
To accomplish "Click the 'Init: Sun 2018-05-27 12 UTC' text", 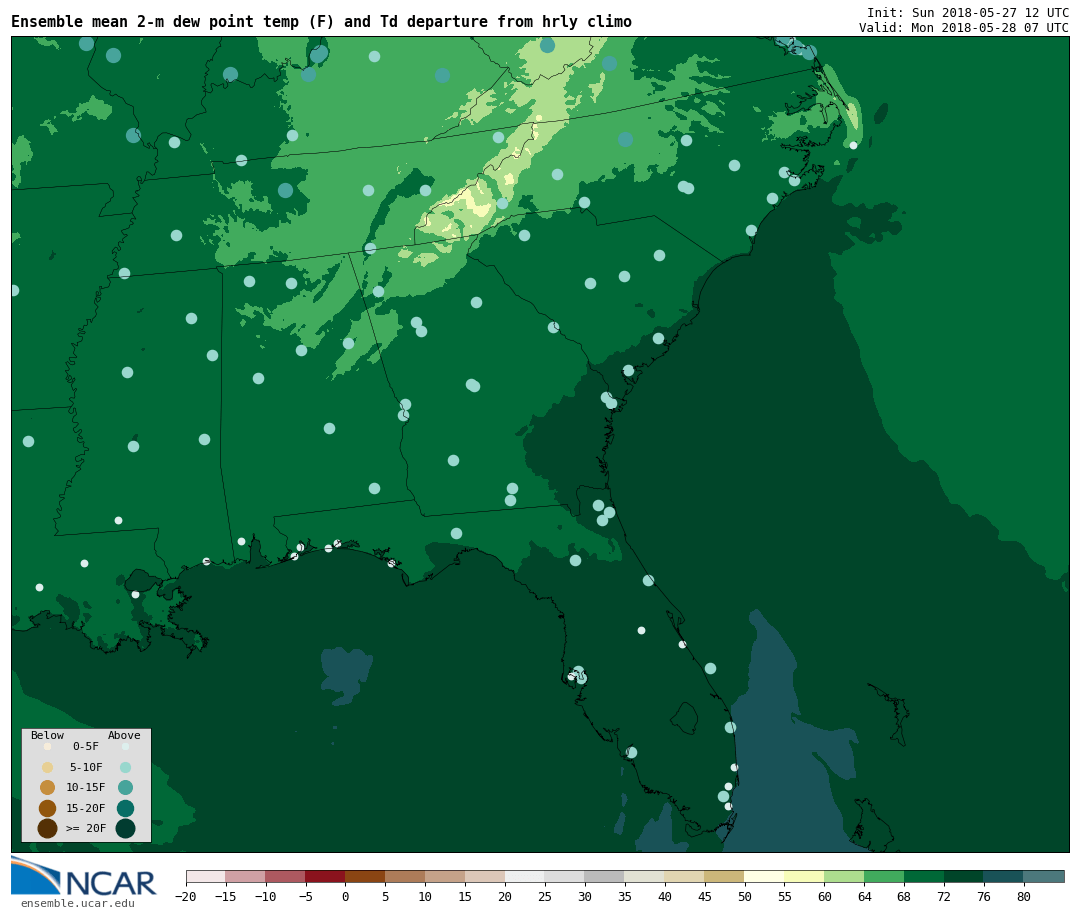I will coord(968,12).
